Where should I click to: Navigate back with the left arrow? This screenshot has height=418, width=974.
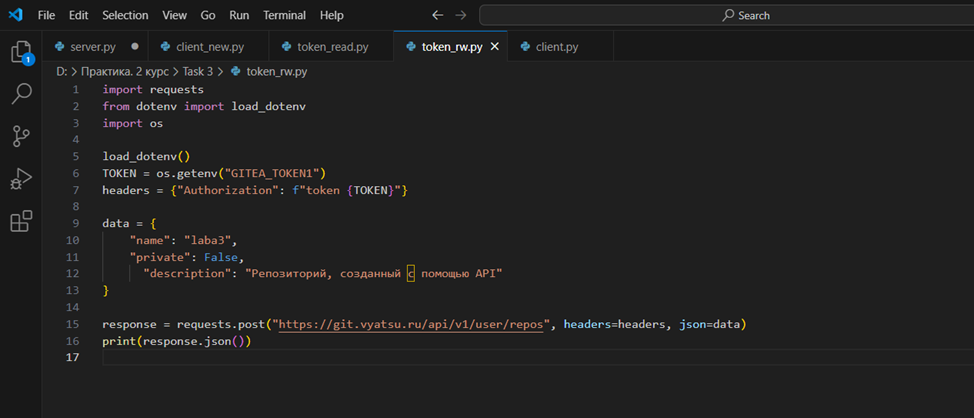click(x=437, y=15)
